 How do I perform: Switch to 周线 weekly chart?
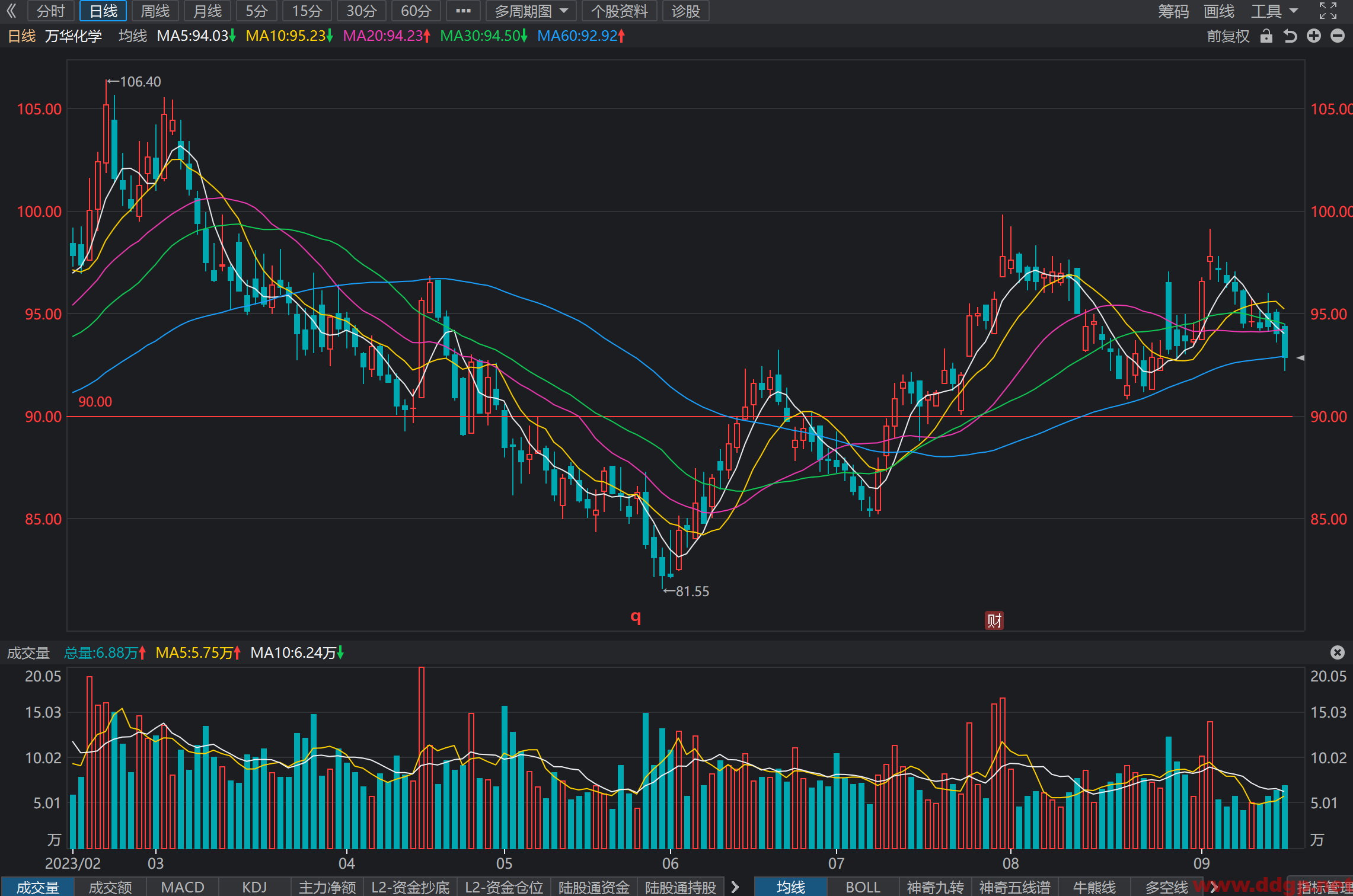click(x=155, y=11)
